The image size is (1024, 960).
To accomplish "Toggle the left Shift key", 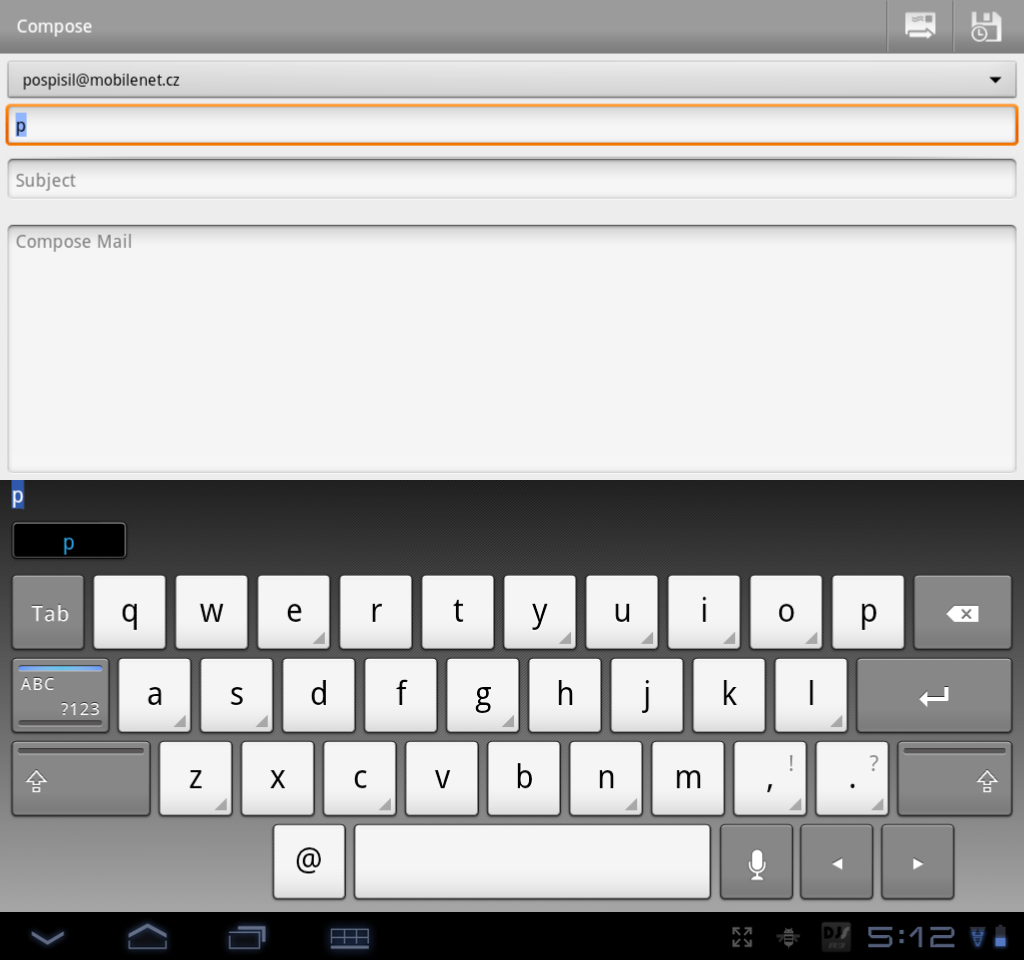I will click(x=80, y=778).
